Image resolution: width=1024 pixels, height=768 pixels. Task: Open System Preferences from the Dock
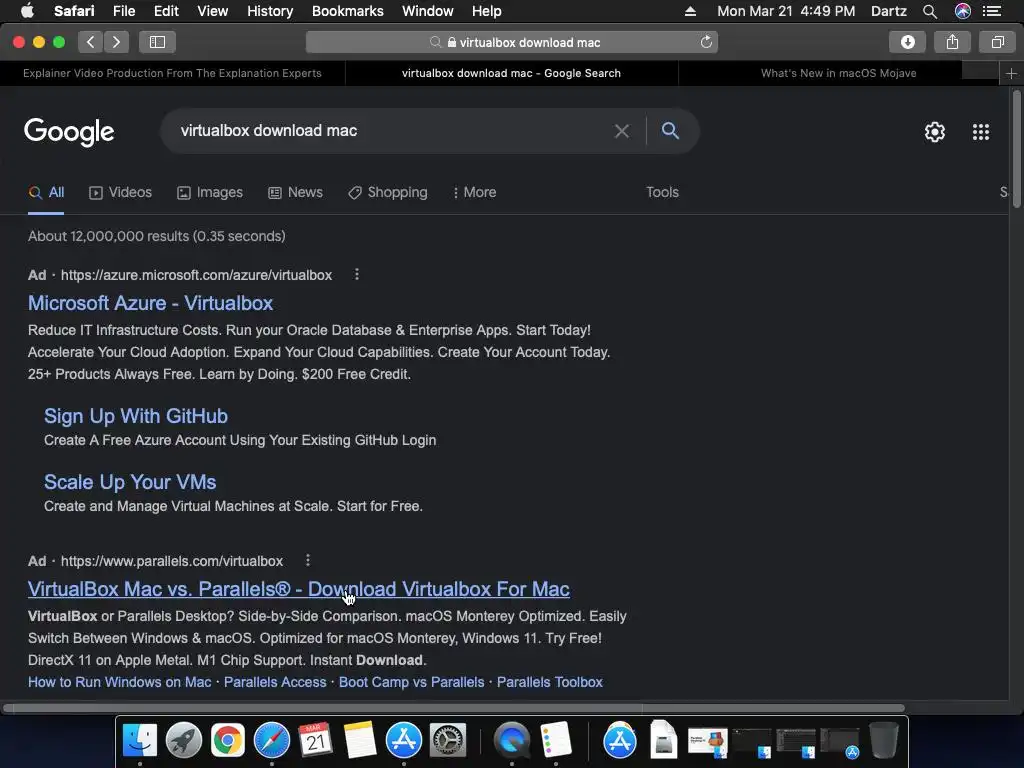(447, 741)
